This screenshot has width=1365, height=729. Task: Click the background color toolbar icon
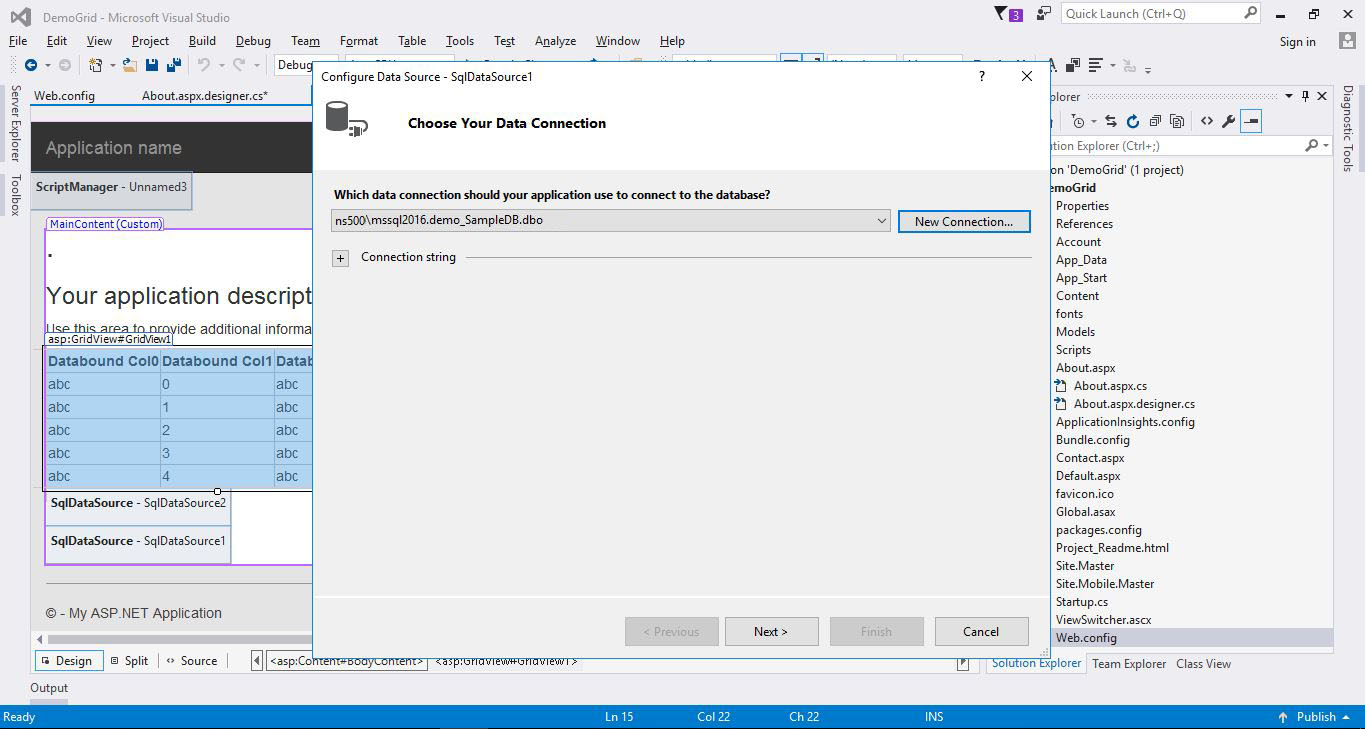click(x=1073, y=65)
